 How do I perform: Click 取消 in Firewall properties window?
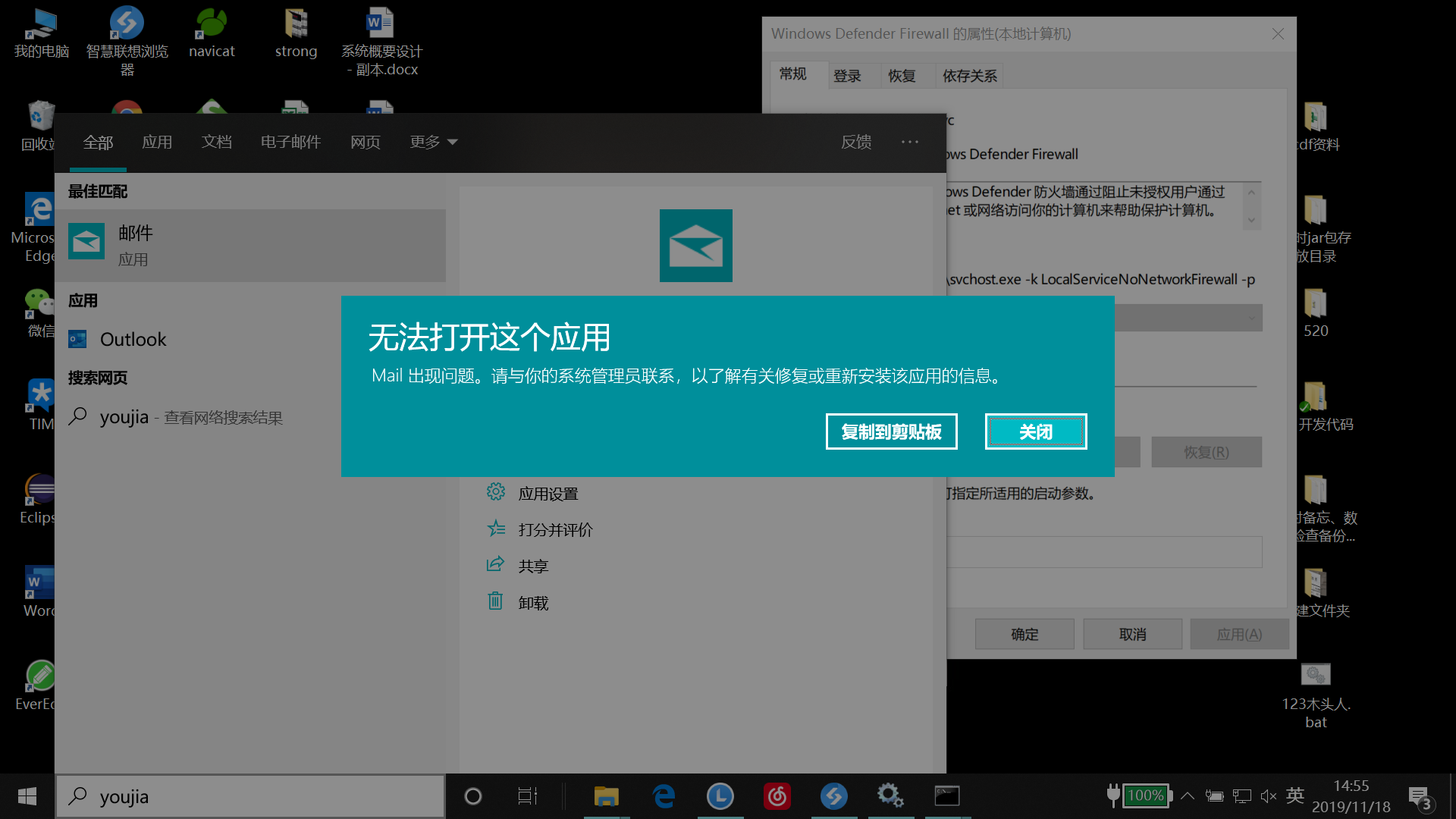point(1132,634)
